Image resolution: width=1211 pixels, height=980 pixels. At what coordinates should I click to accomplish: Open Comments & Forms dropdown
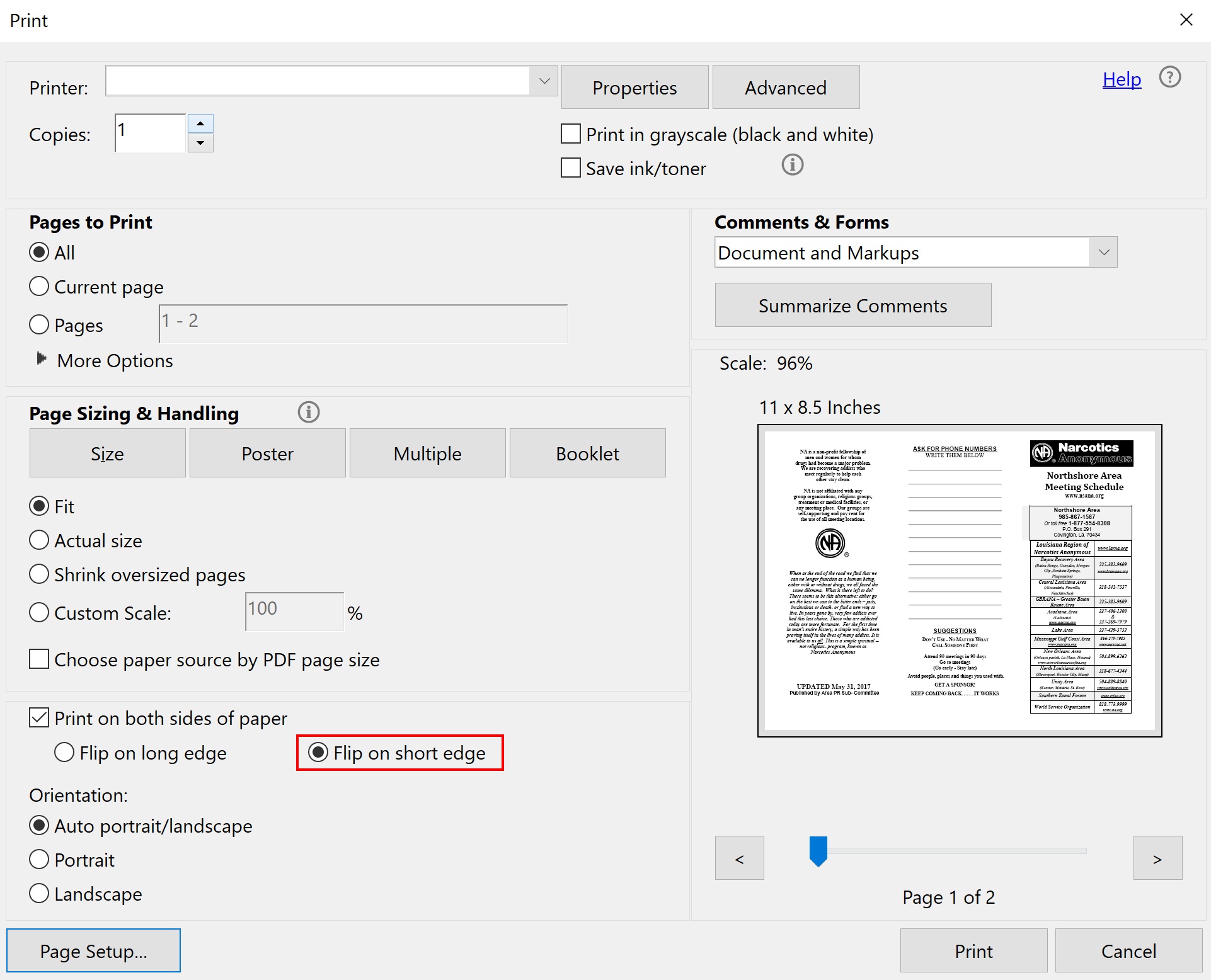[1103, 253]
